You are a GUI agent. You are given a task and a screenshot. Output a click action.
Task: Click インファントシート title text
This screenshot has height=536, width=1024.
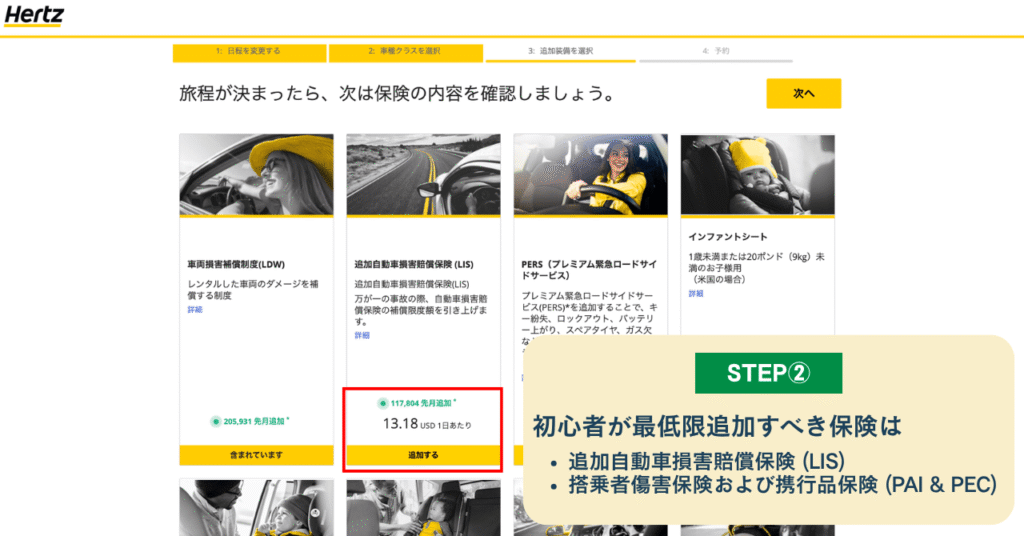coord(728,237)
